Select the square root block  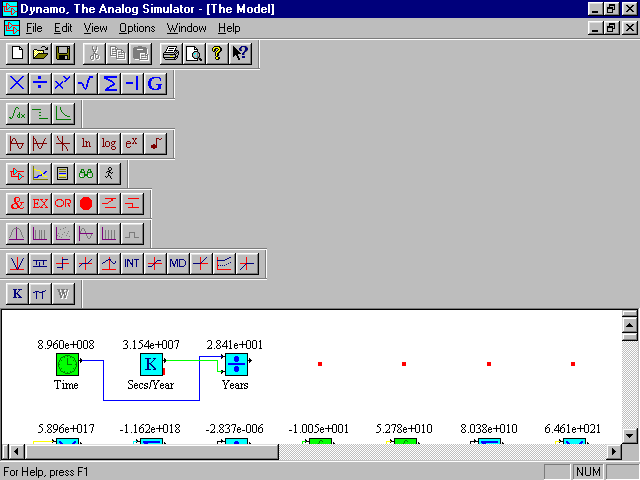pyautogui.click(x=86, y=83)
